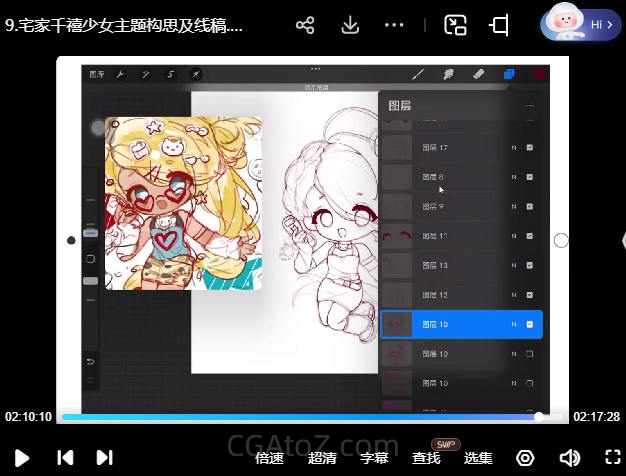Viewport: 626px width, 476px height.
Task: Open the 选集 episode list
Action: pos(478,458)
